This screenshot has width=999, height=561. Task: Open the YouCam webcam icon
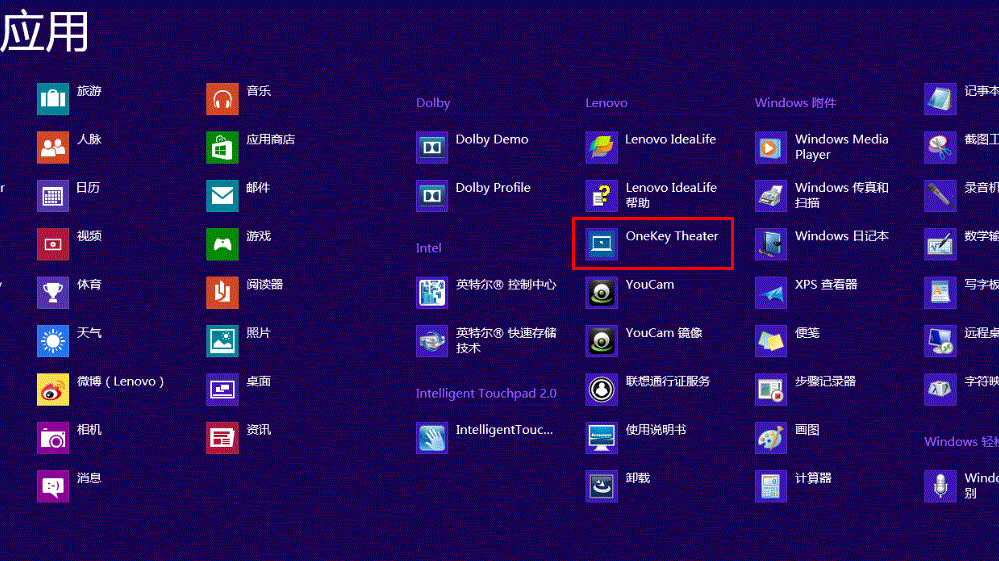[x=601, y=292]
